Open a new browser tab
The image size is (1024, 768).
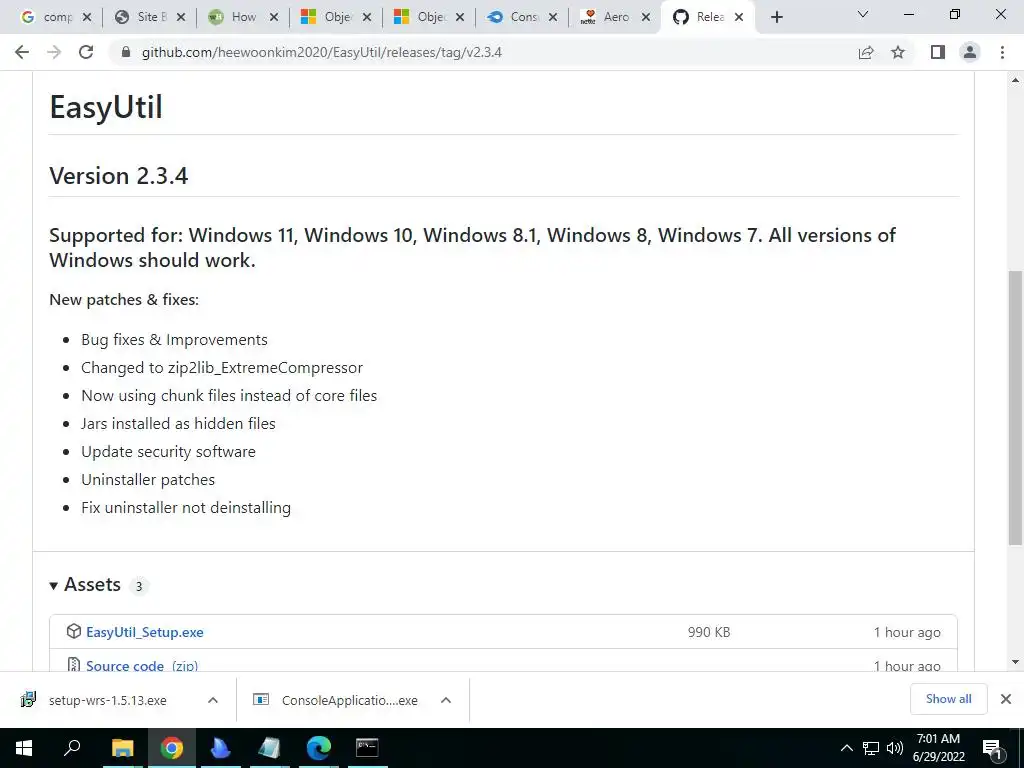coord(776,18)
